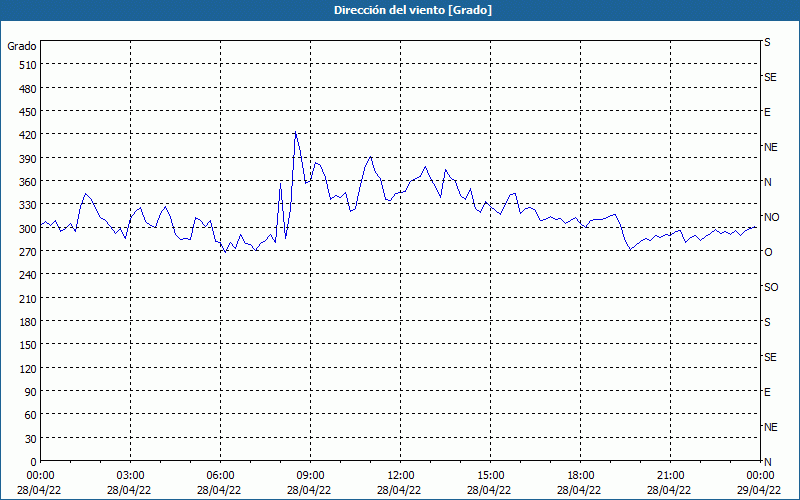The image size is (800, 500).
Task: Click the 'SO' compass label
Action: coord(771,287)
